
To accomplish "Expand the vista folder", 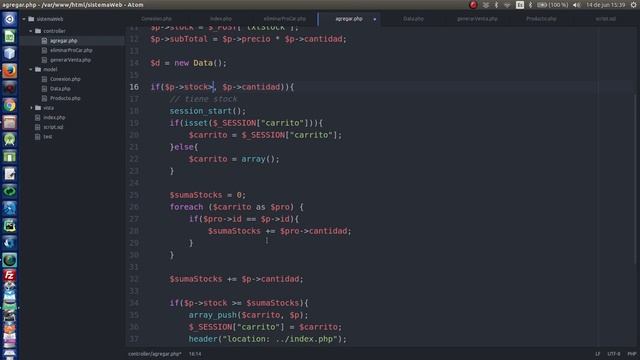I will click(x=31, y=108).
